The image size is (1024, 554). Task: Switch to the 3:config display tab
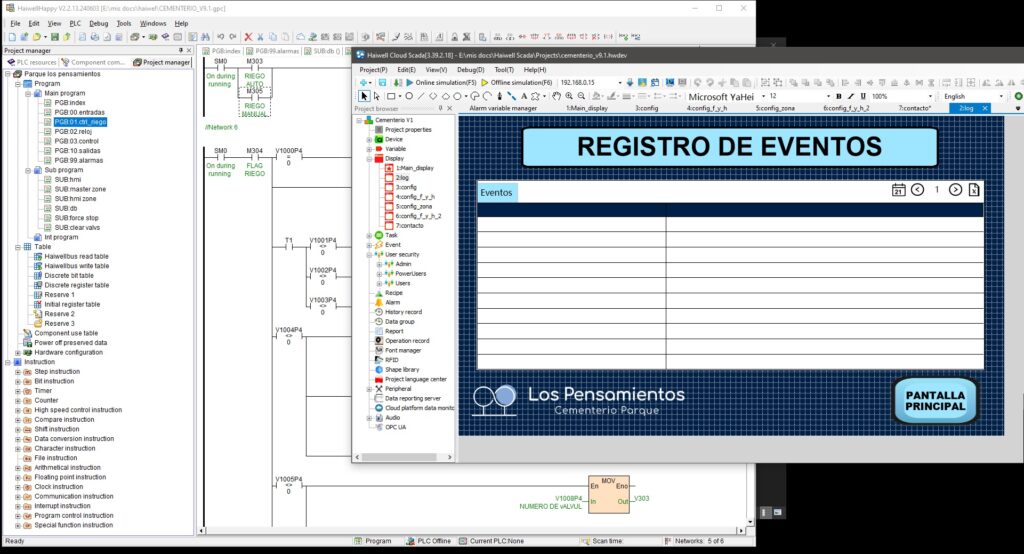coord(646,108)
